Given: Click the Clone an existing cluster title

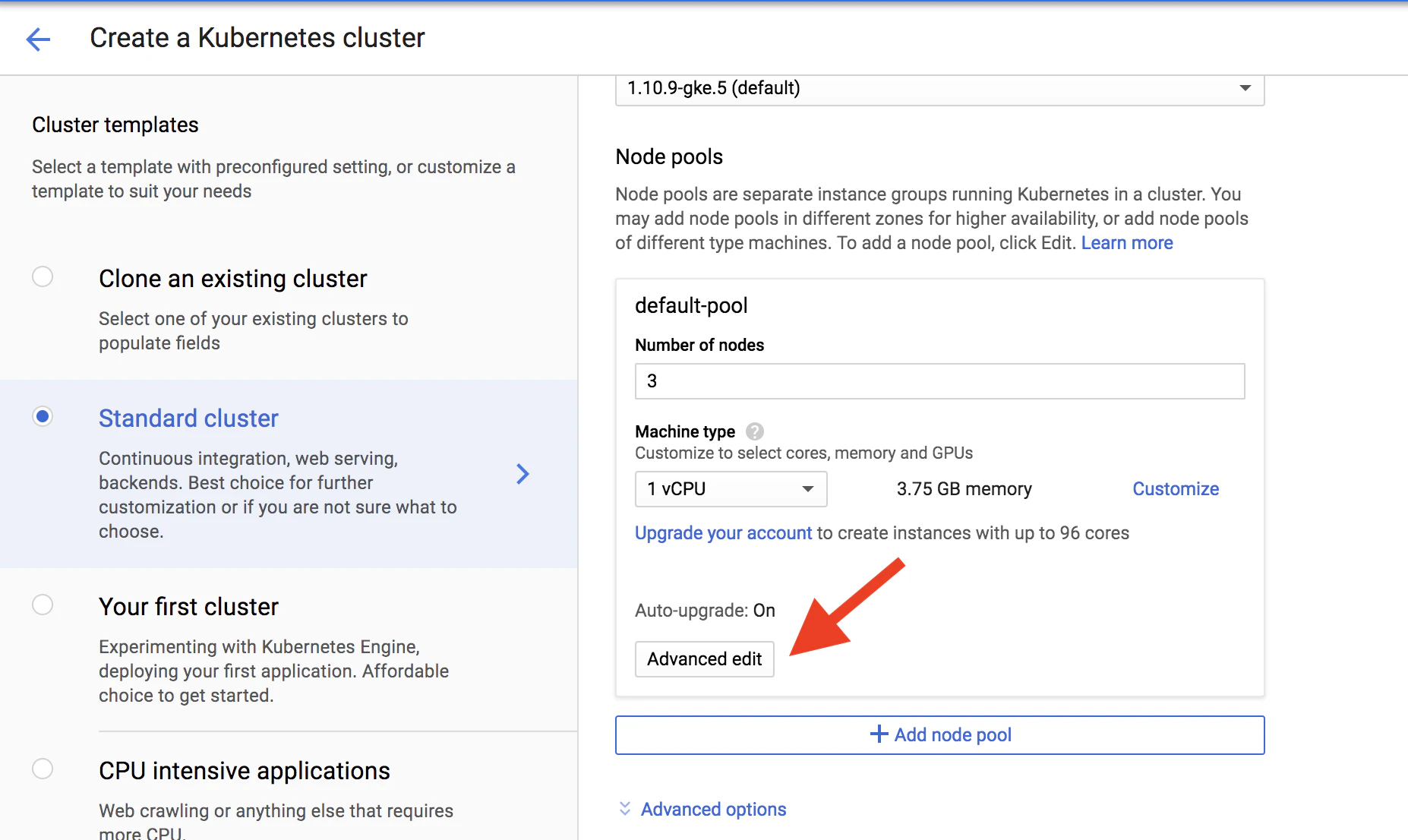Looking at the screenshot, I should (232, 279).
